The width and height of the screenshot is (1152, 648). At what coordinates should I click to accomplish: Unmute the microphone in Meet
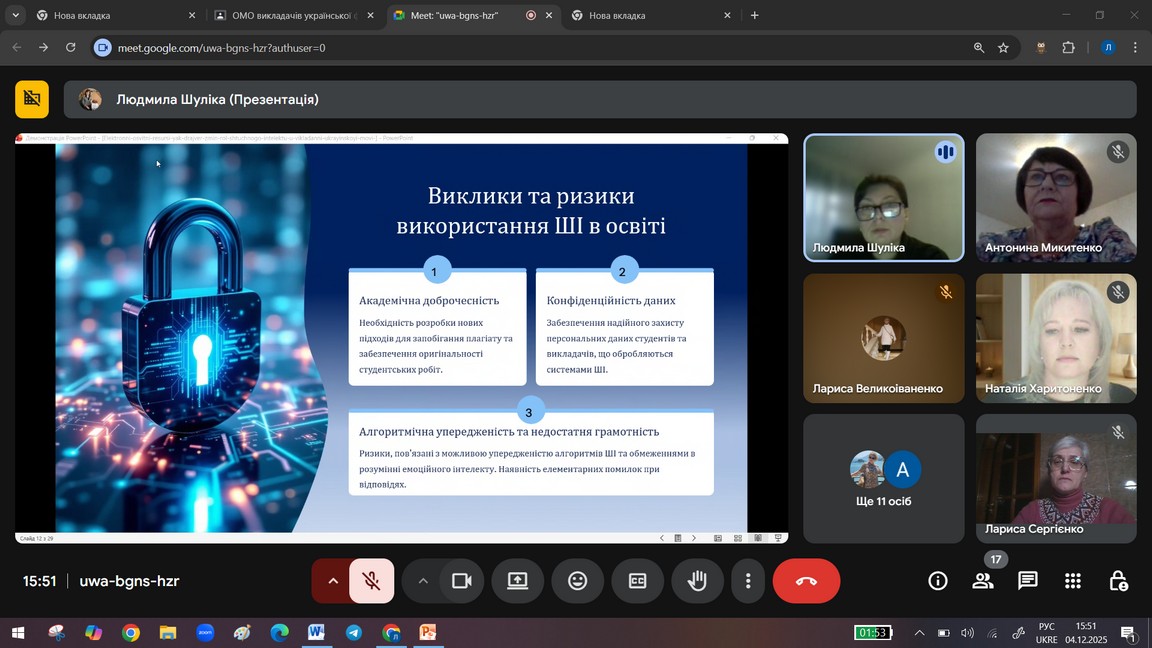(x=371, y=581)
